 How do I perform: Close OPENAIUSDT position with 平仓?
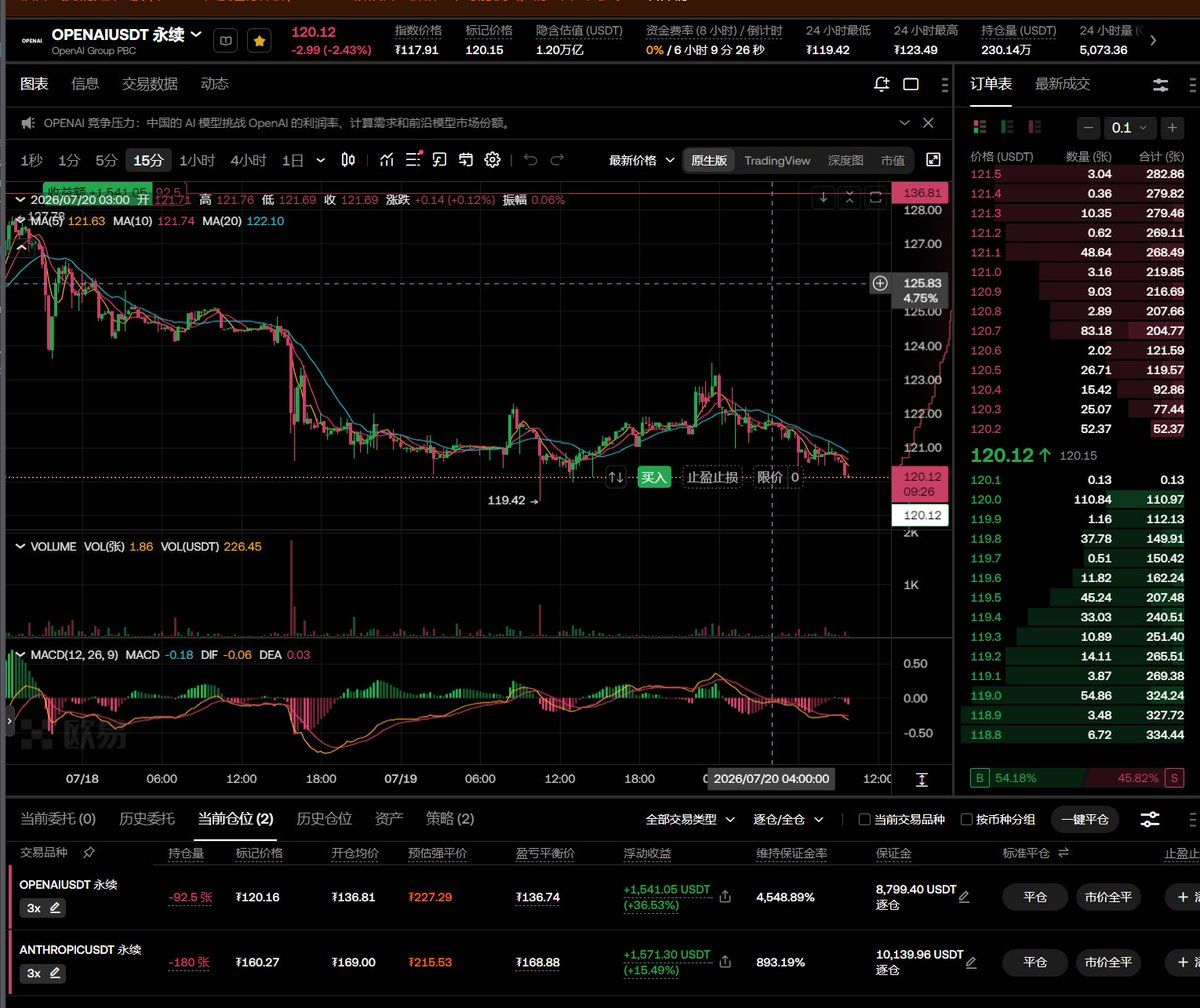tap(1035, 897)
